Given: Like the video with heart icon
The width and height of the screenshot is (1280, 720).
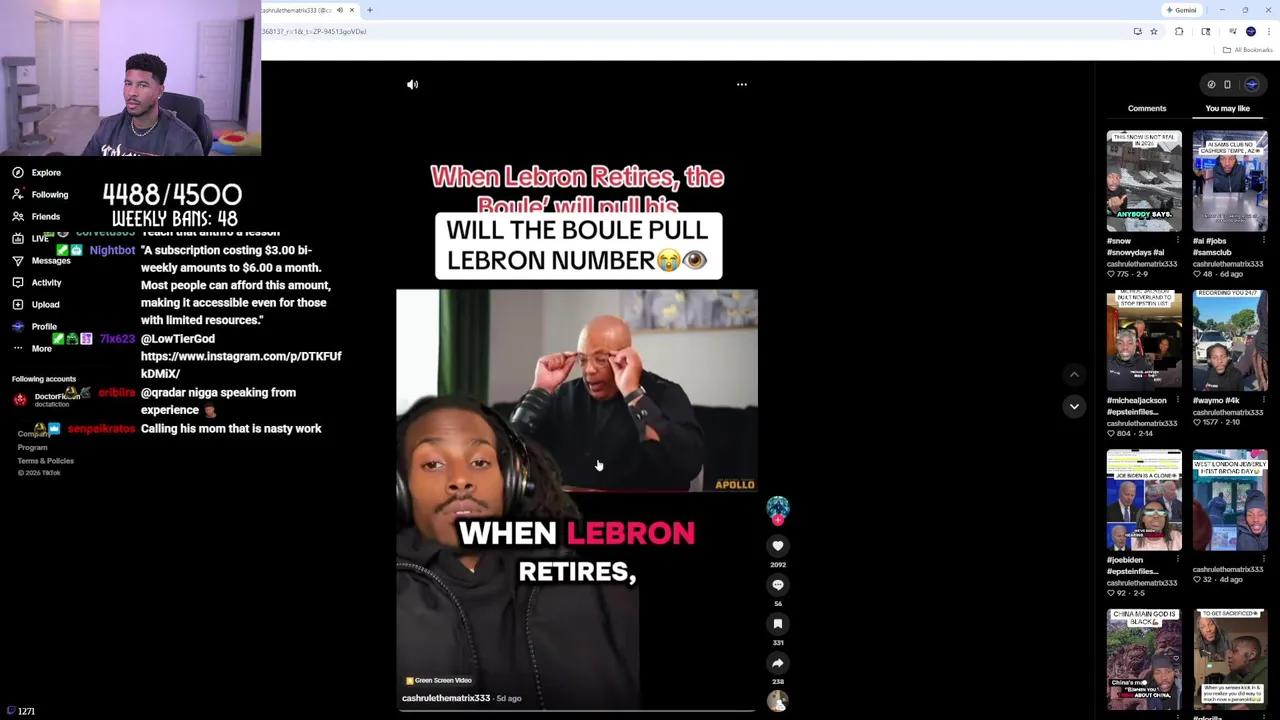Looking at the screenshot, I should [777, 546].
